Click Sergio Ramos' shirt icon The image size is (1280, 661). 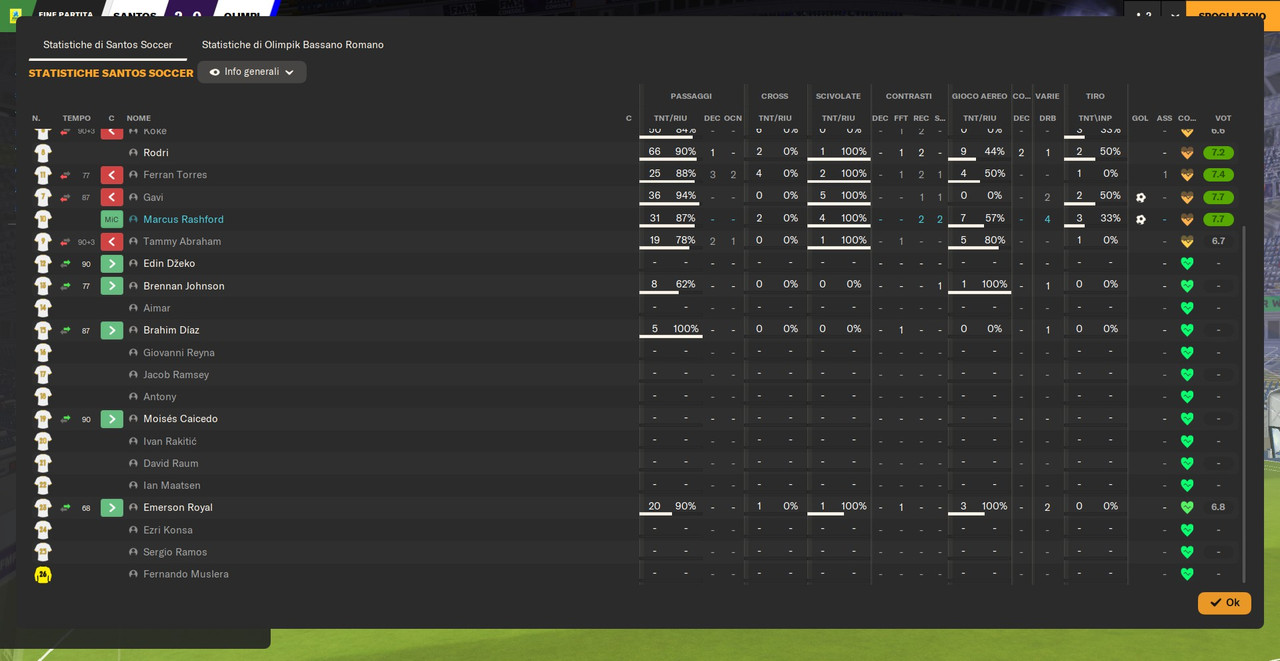point(43,552)
